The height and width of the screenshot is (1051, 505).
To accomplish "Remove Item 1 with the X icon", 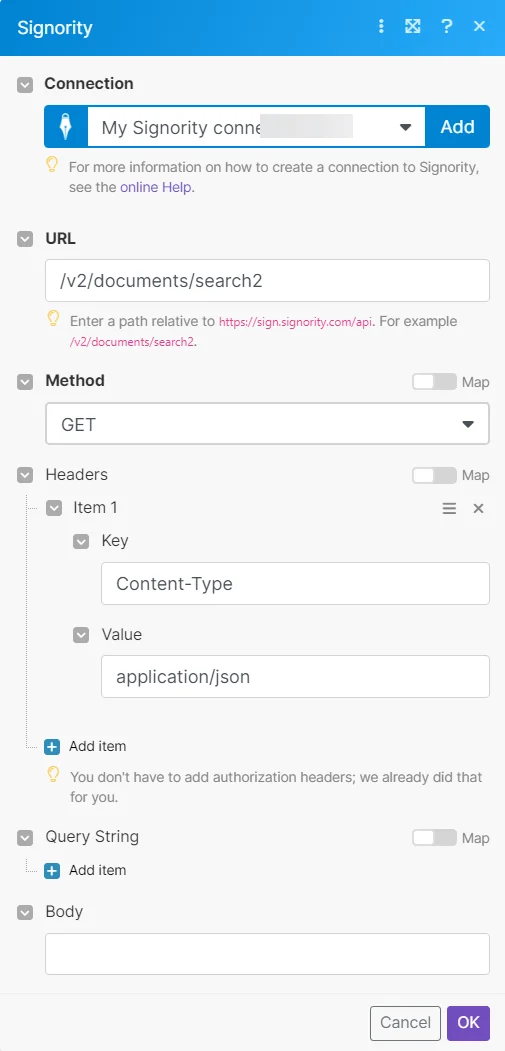I will [478, 508].
